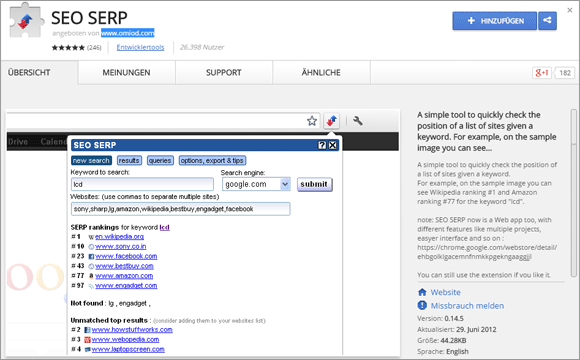580x360 pixels.
Task: Close the extension detail overlay
Action: pos(570,10)
